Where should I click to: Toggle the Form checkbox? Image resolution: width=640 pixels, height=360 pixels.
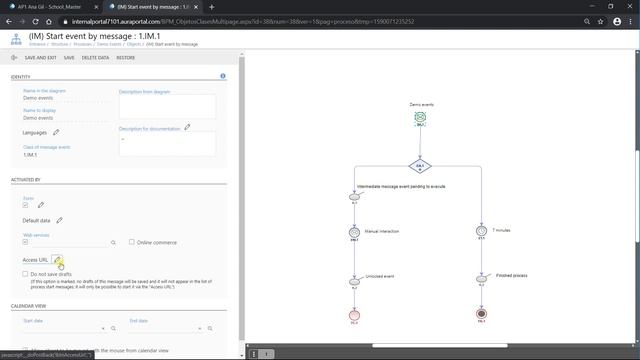pyautogui.click(x=25, y=205)
